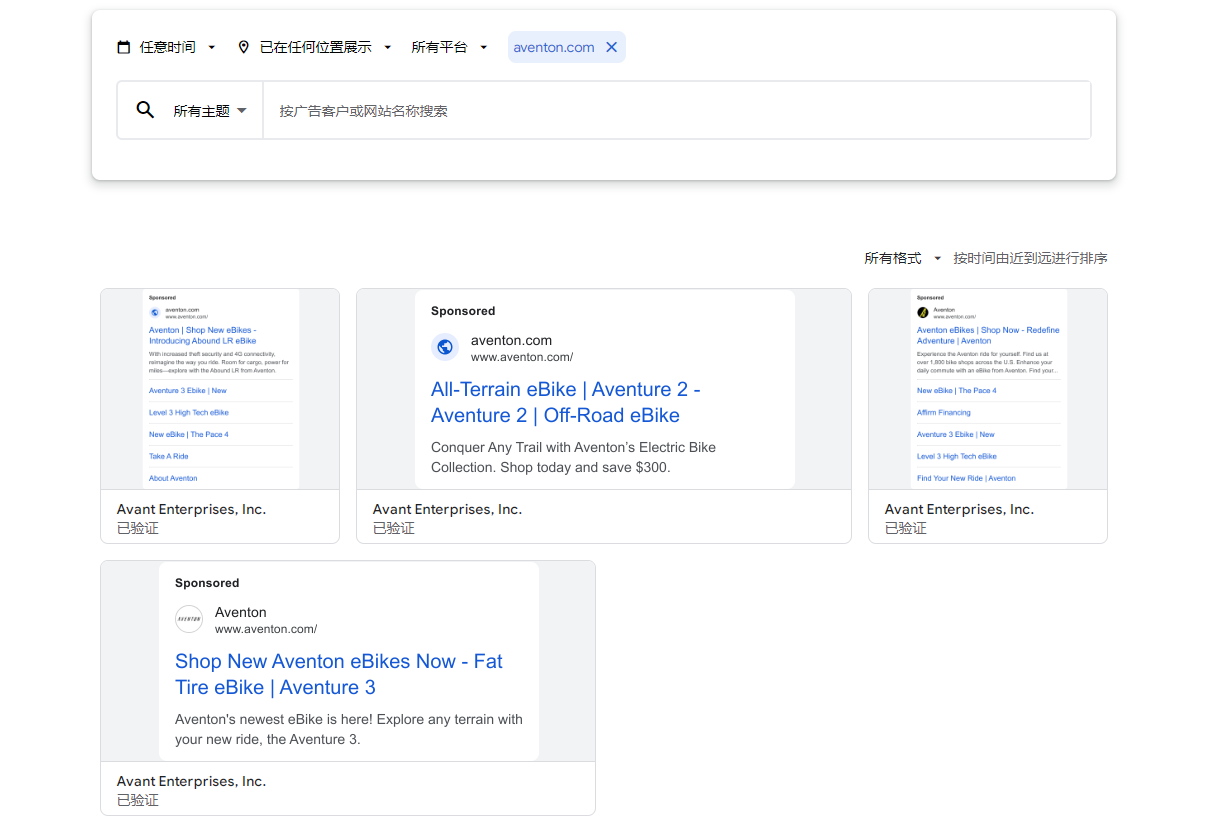The width and height of the screenshot is (1206, 838).
Task: Click Sponsored label in All-Terrain ad
Action: (463, 311)
